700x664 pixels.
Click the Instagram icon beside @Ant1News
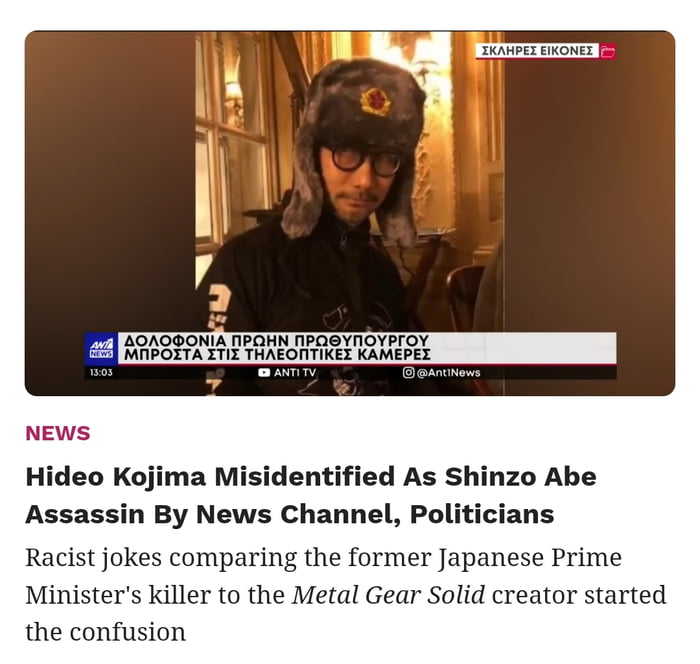pos(408,372)
